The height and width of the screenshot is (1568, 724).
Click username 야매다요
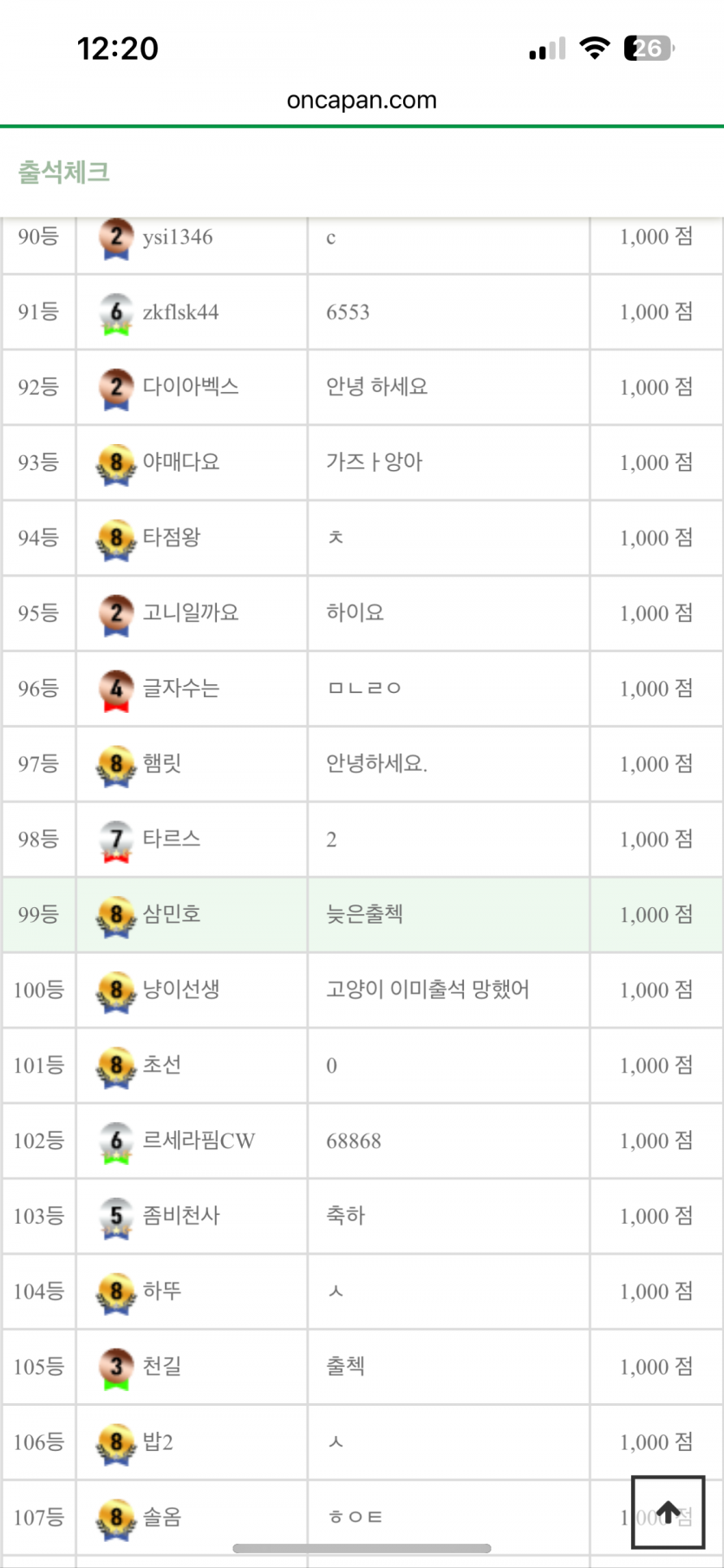[x=181, y=462]
